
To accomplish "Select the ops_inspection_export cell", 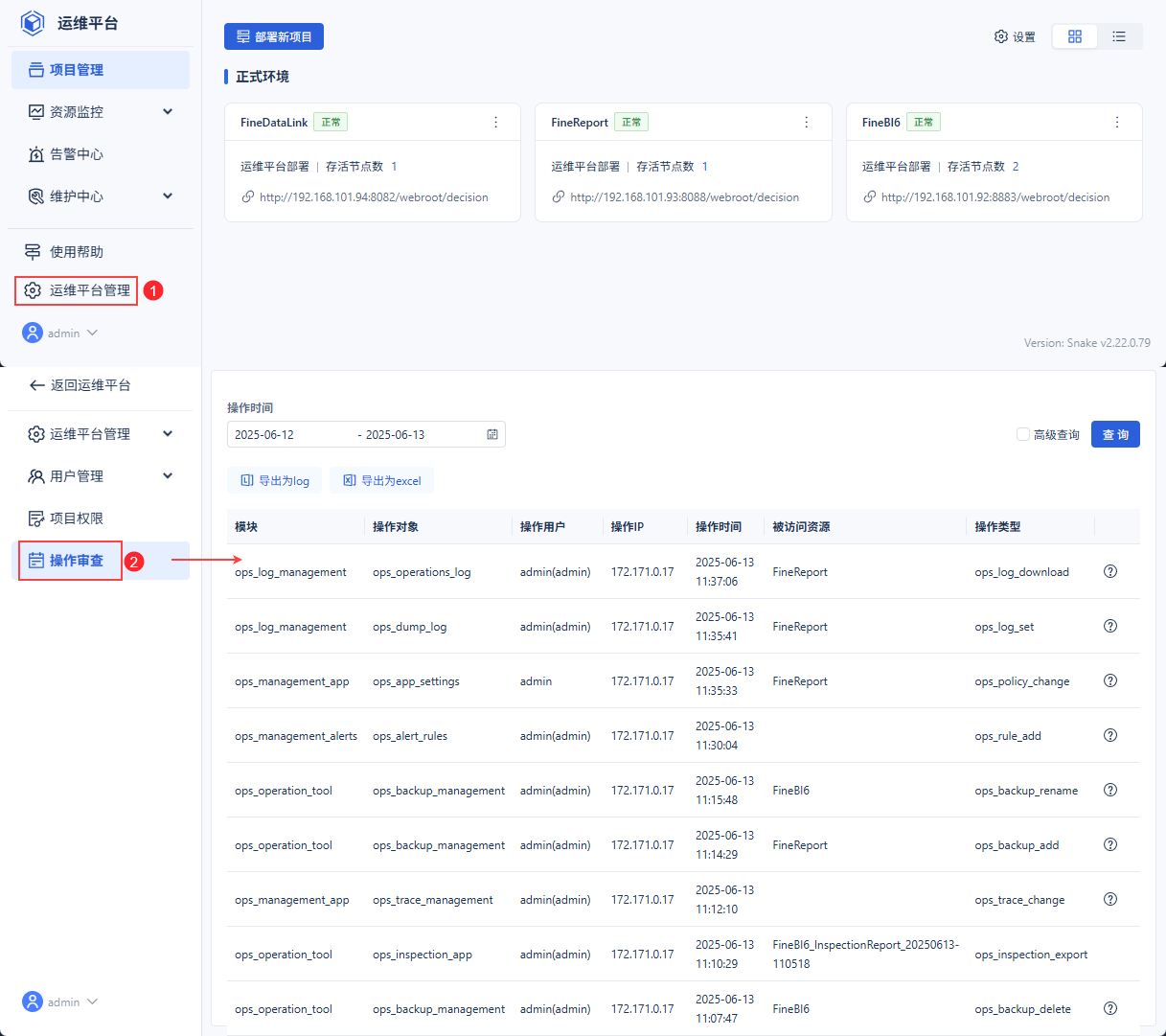I will click(1031, 955).
